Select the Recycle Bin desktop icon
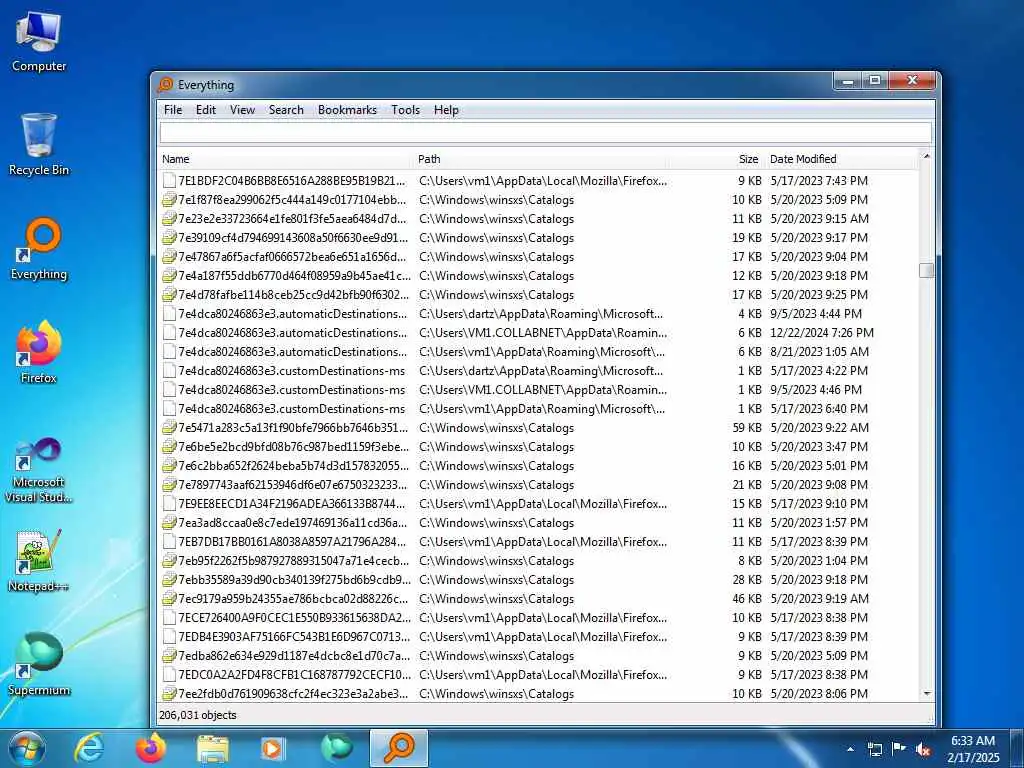 click(39, 144)
